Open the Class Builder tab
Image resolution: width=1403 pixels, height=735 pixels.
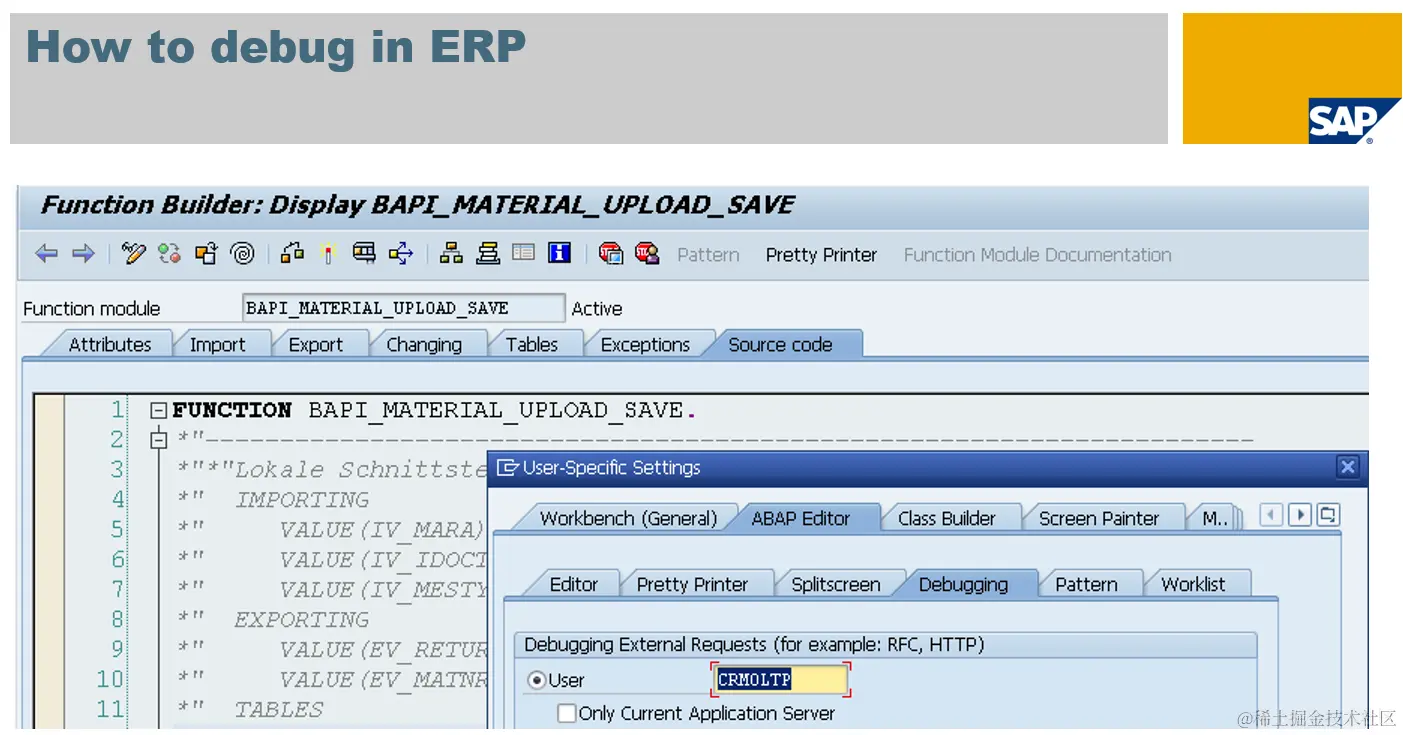[x=946, y=518]
